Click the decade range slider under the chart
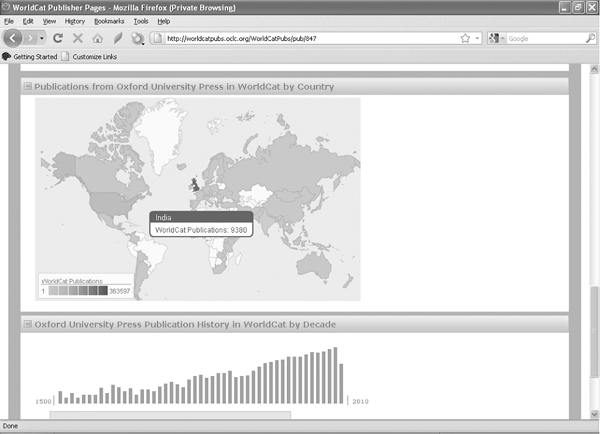The width and height of the screenshot is (600, 434). click(170, 414)
